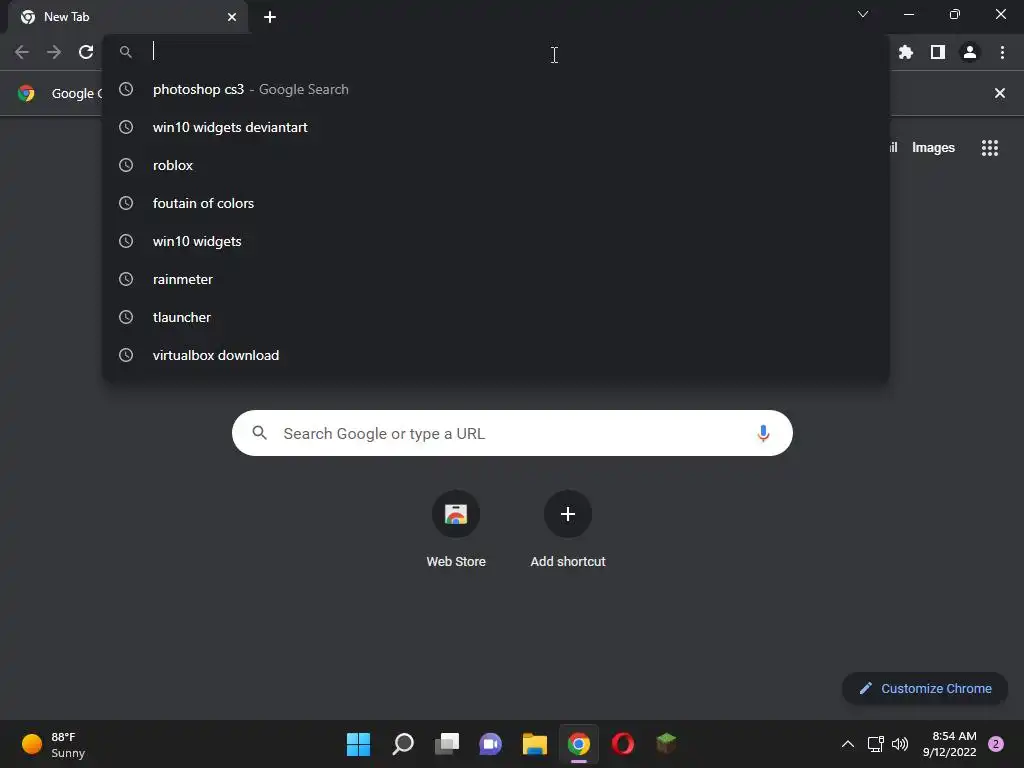Open the Google apps grid
Screen dimensions: 1024x768
[990, 148]
